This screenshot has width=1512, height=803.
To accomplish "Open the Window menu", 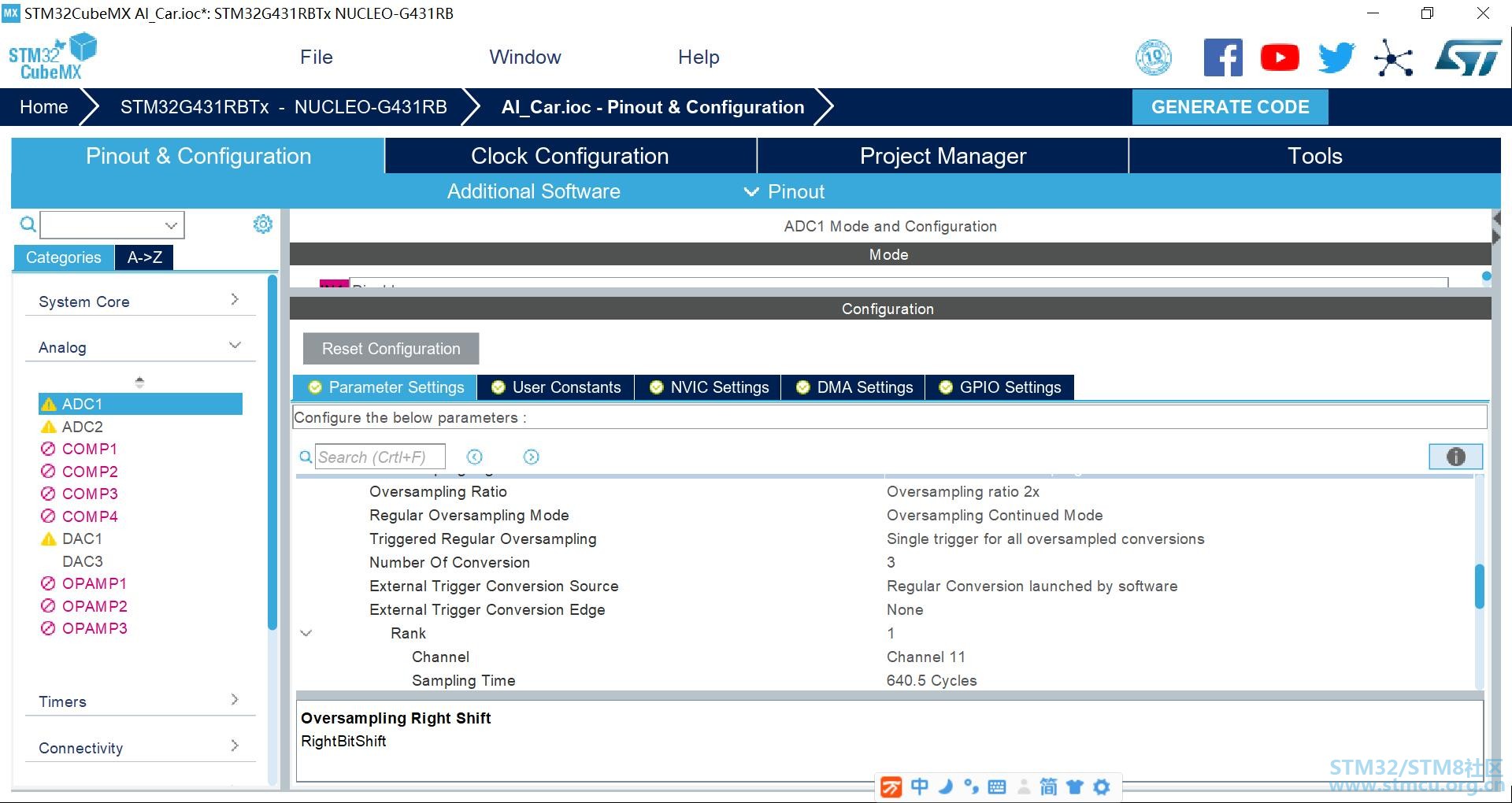I will [x=525, y=57].
